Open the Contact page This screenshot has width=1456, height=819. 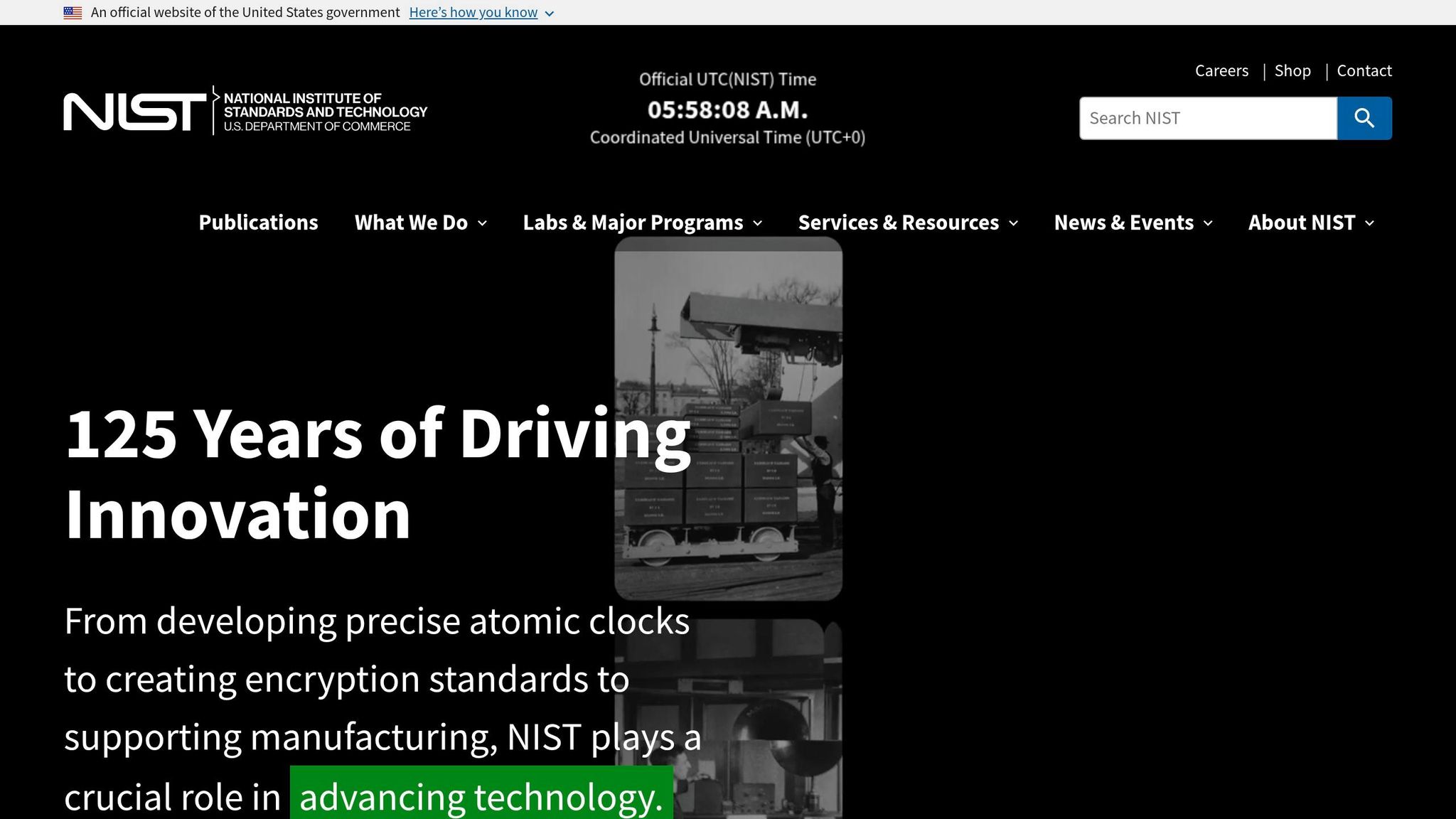(x=1364, y=70)
